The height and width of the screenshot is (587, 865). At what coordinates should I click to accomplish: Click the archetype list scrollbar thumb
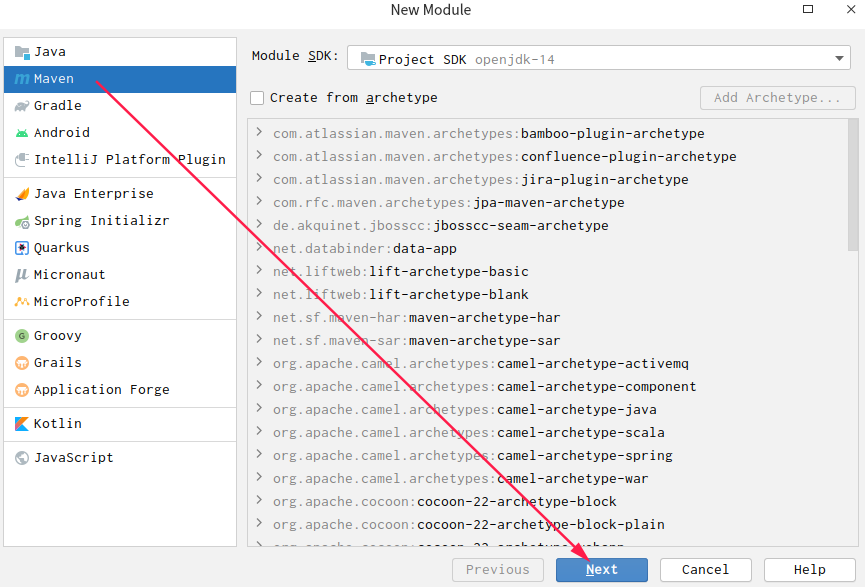tap(853, 185)
